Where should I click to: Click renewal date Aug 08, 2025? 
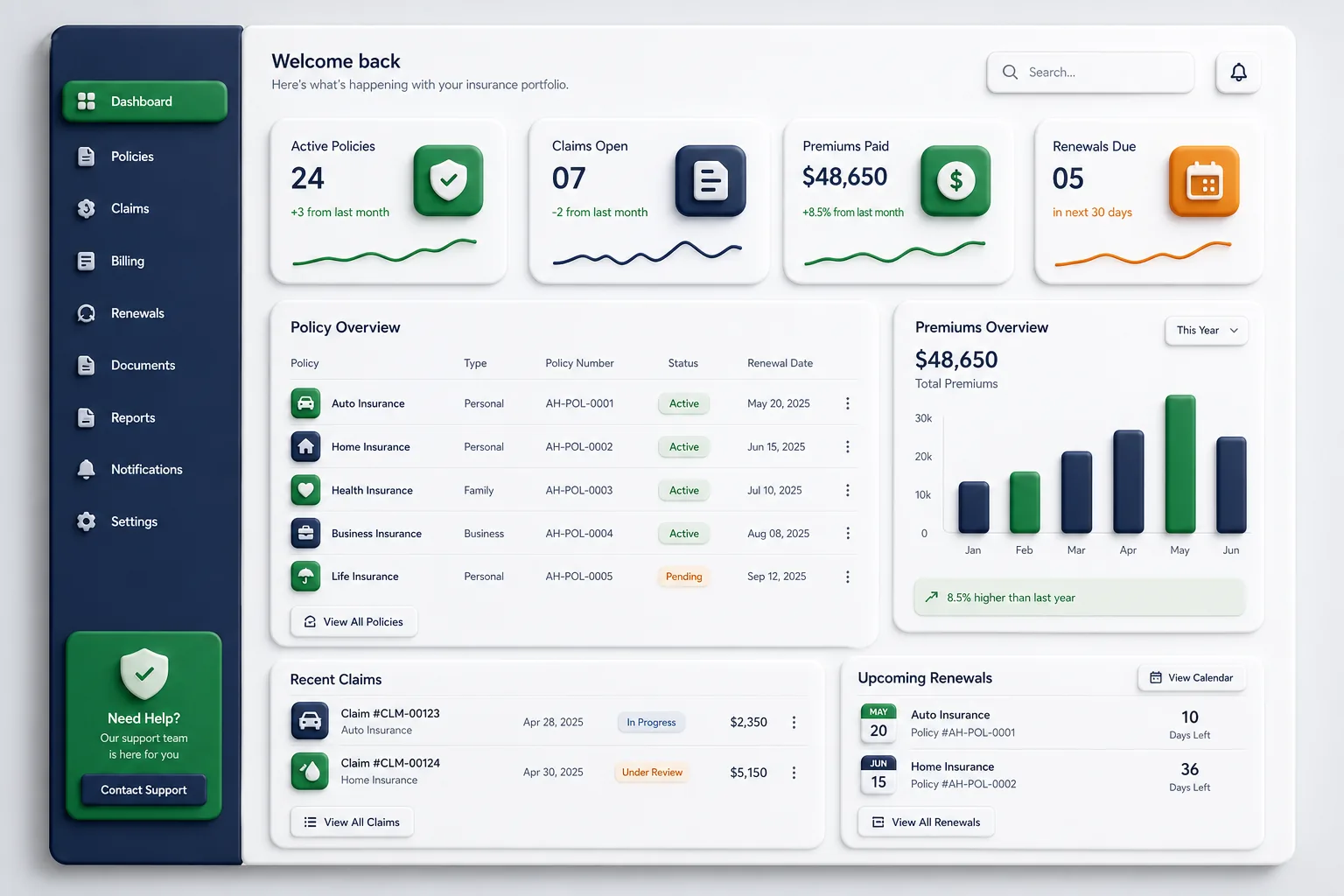(778, 533)
